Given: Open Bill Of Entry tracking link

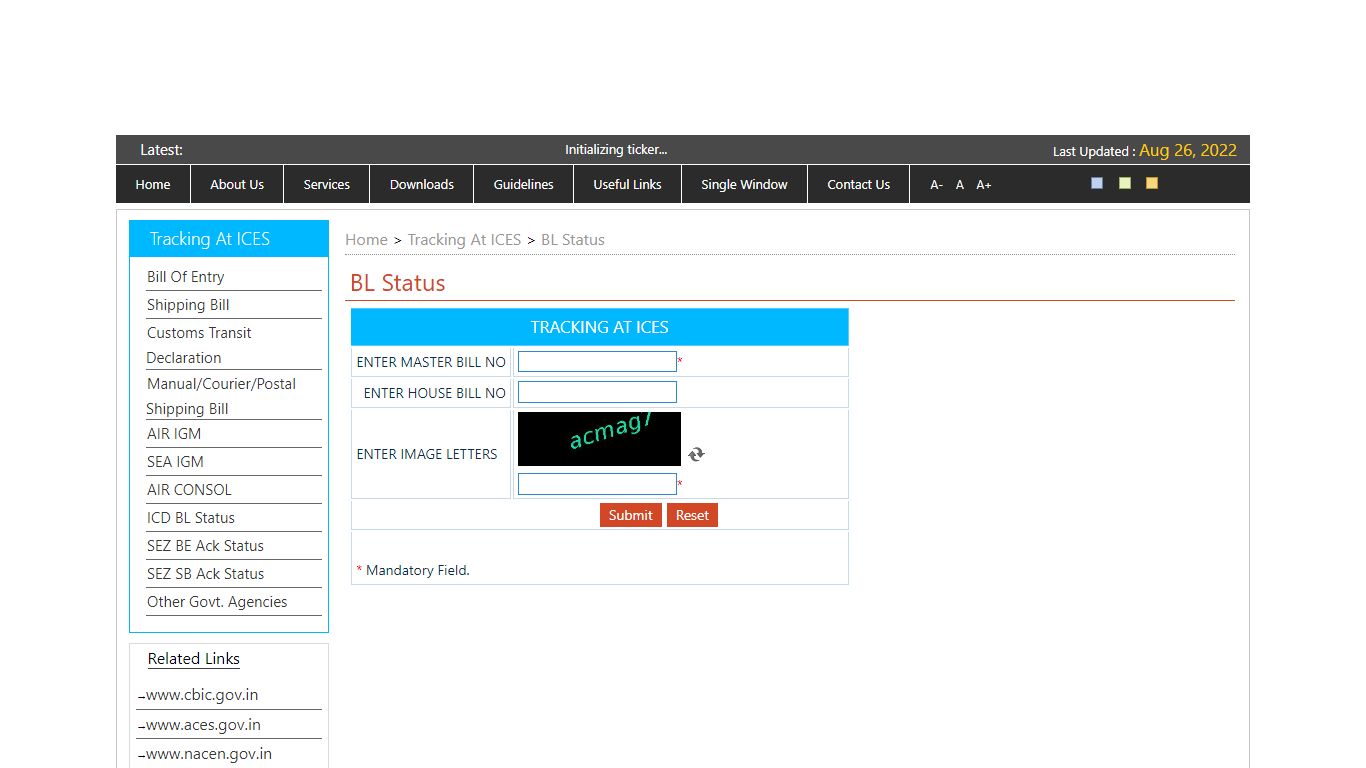Looking at the screenshot, I should (186, 277).
